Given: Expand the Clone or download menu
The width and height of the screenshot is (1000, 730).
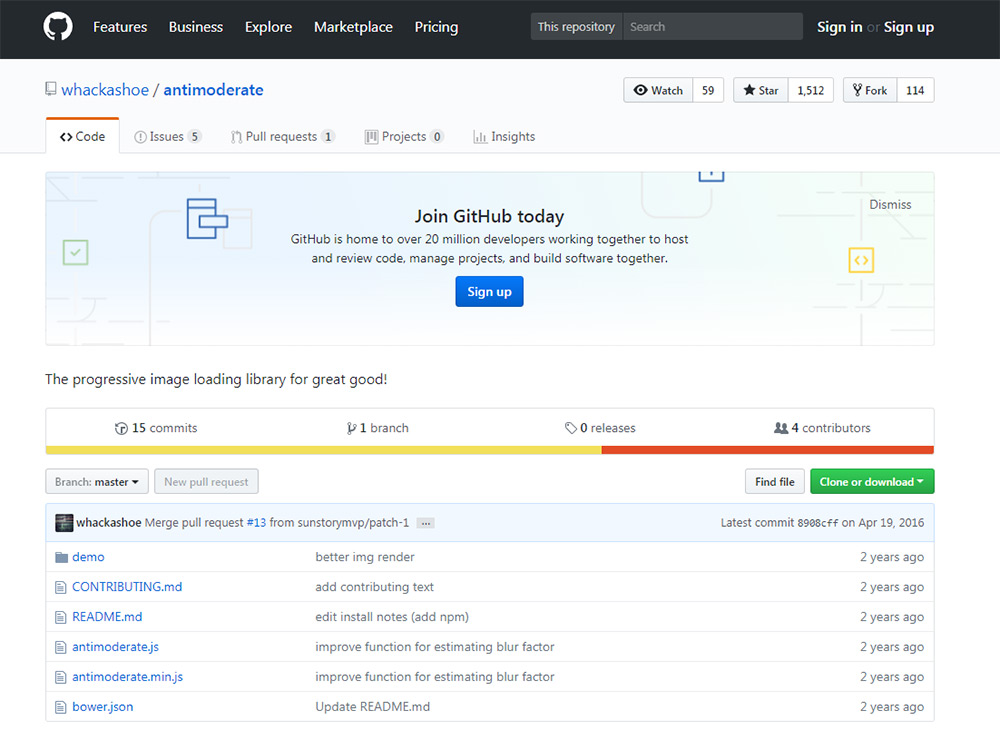Looking at the screenshot, I should pyautogui.click(x=871, y=482).
